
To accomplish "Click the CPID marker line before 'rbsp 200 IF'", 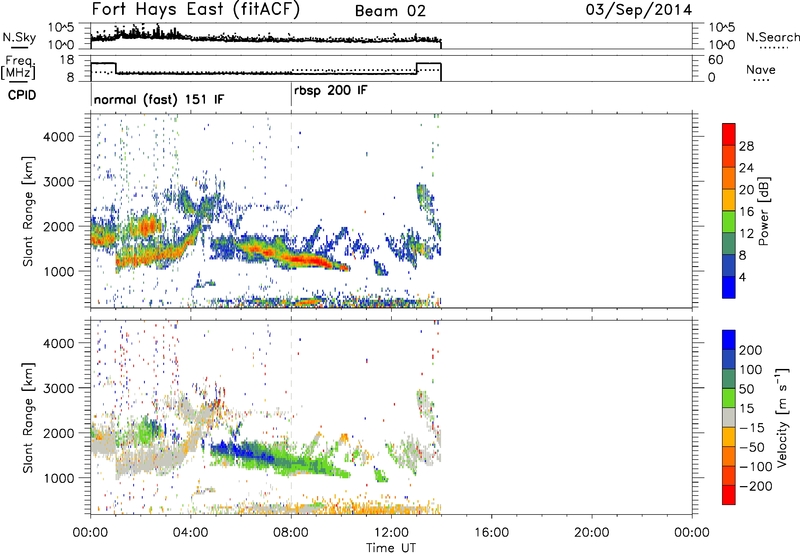I will (x=291, y=95).
